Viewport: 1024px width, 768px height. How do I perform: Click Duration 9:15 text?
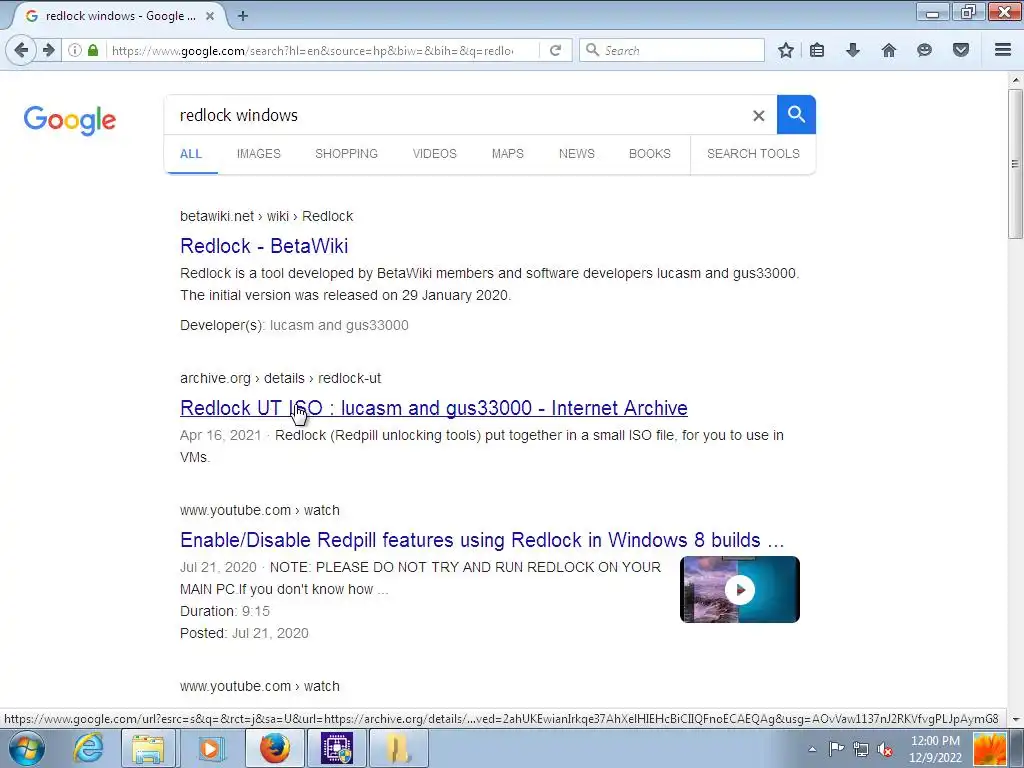[x=225, y=611]
